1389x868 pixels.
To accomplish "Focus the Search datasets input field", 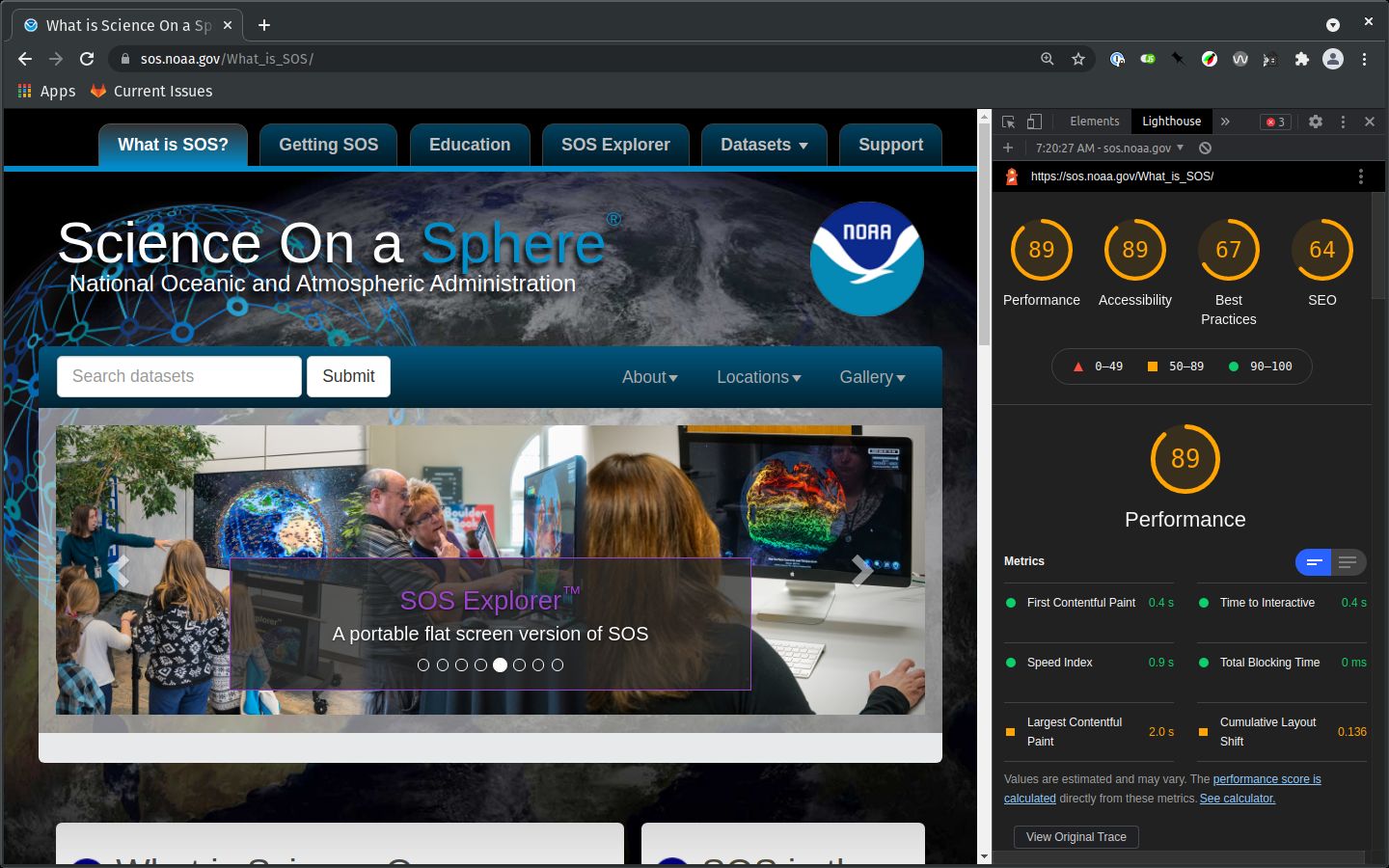I will 179,376.
